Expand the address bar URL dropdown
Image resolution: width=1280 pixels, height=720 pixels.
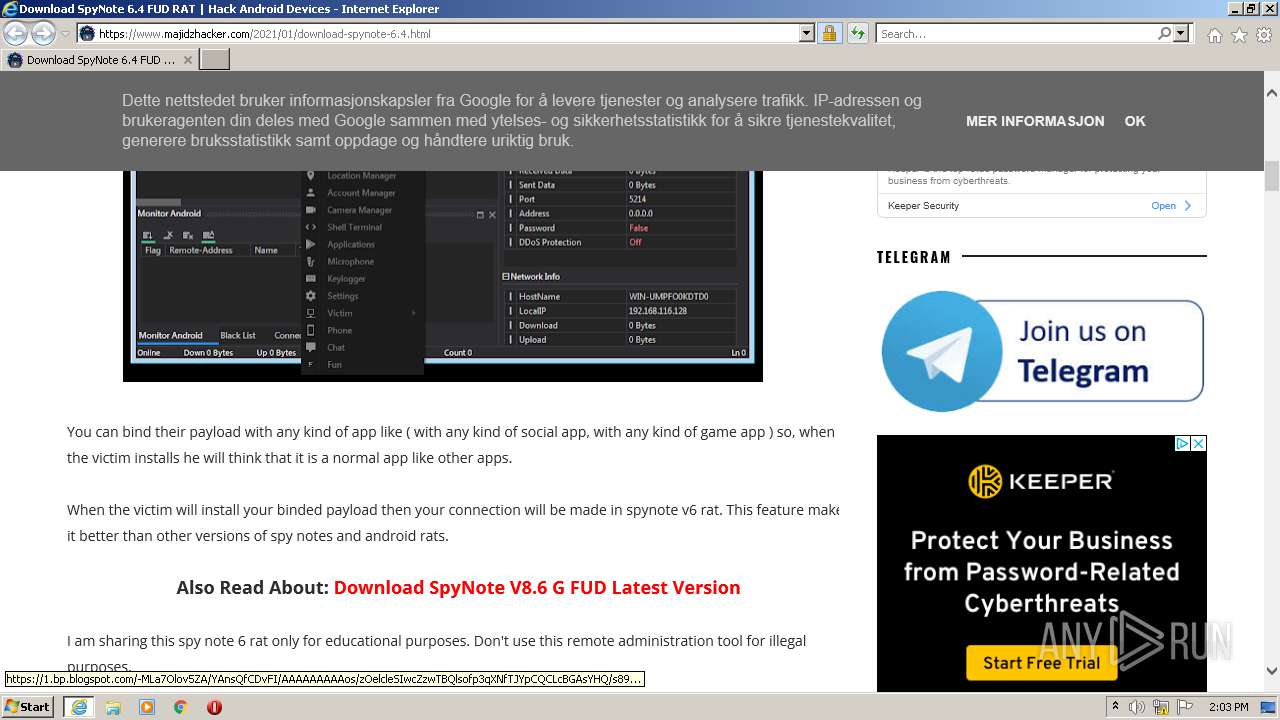807,33
